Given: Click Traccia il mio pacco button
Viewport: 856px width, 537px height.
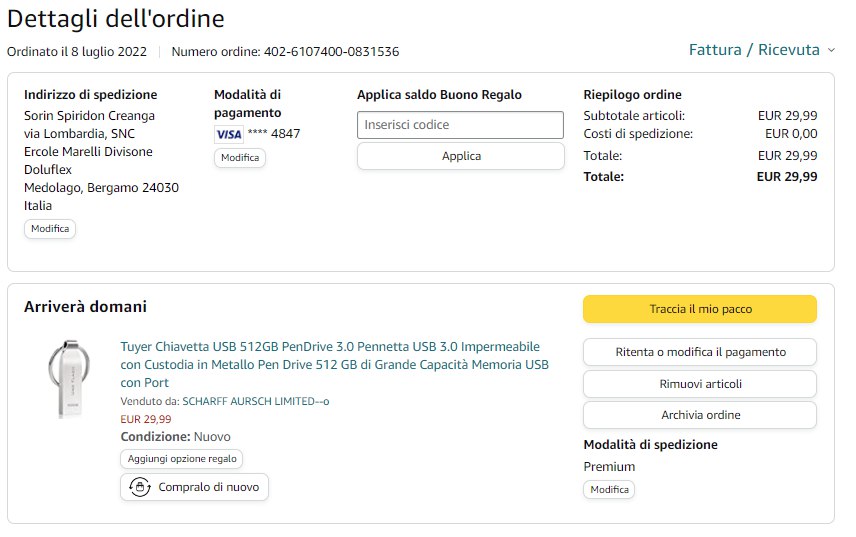Looking at the screenshot, I should point(699,309).
